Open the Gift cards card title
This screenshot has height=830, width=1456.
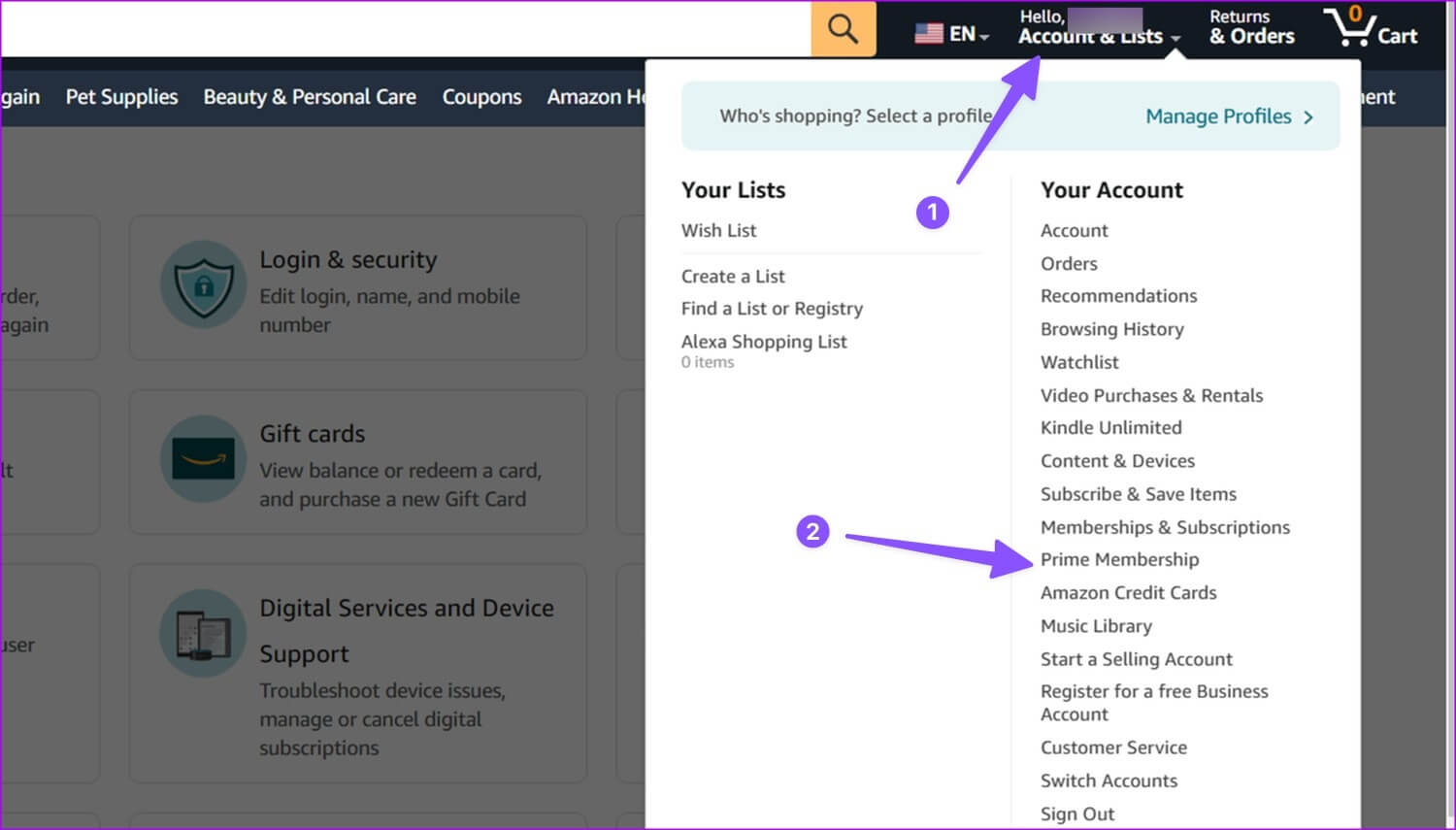point(312,434)
